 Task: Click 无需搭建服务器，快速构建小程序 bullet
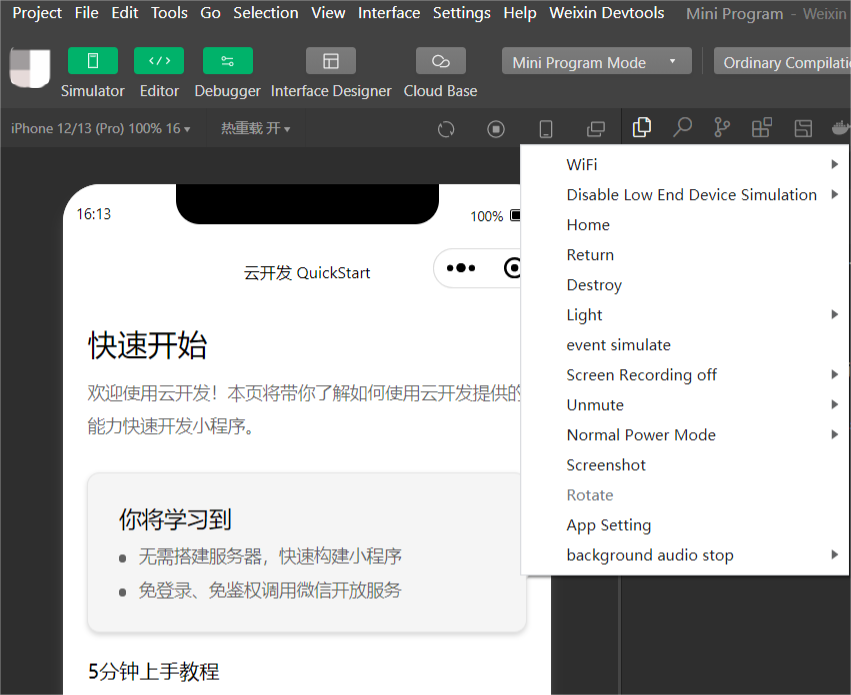(x=270, y=556)
